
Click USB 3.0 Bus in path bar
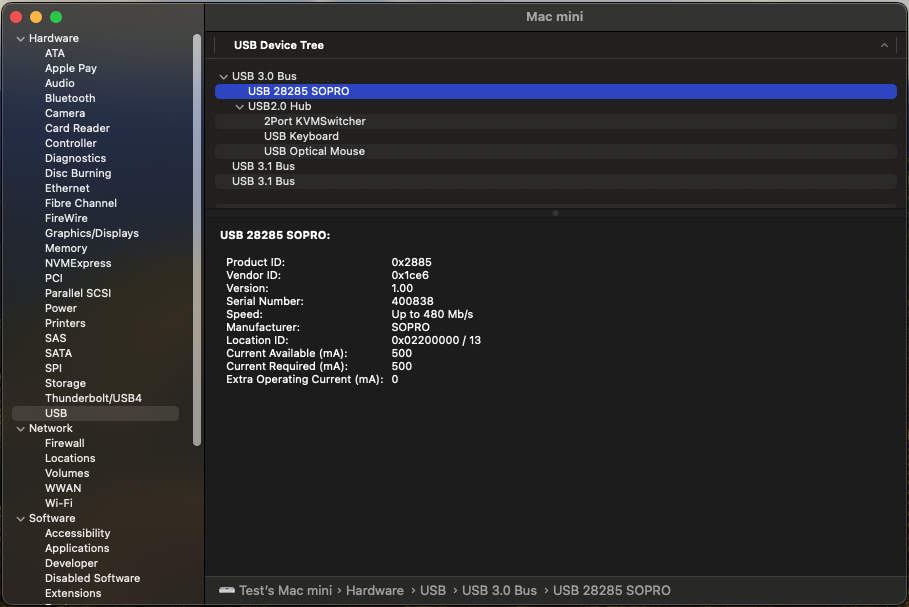(x=499, y=591)
